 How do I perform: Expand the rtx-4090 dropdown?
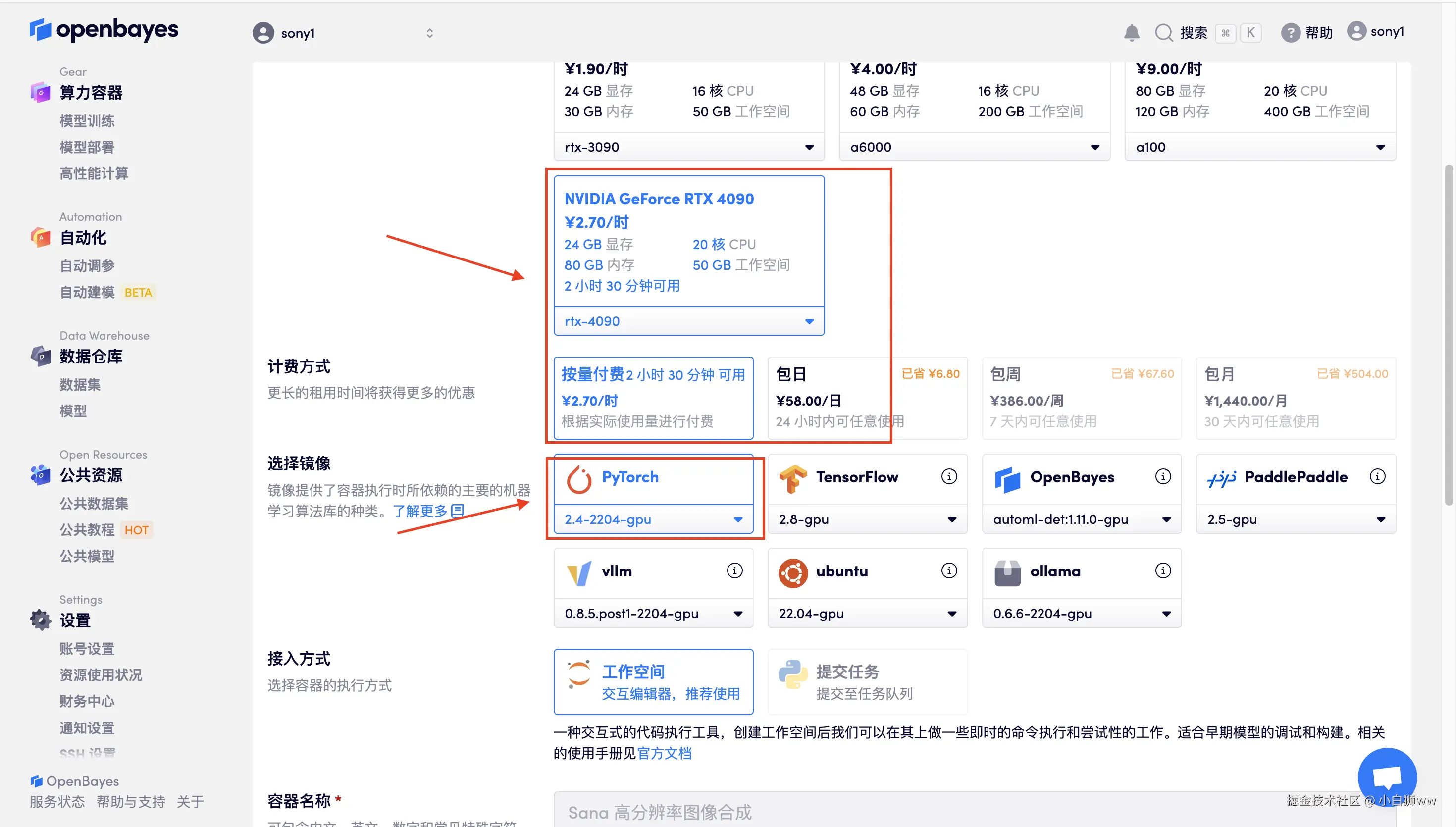tap(689, 321)
